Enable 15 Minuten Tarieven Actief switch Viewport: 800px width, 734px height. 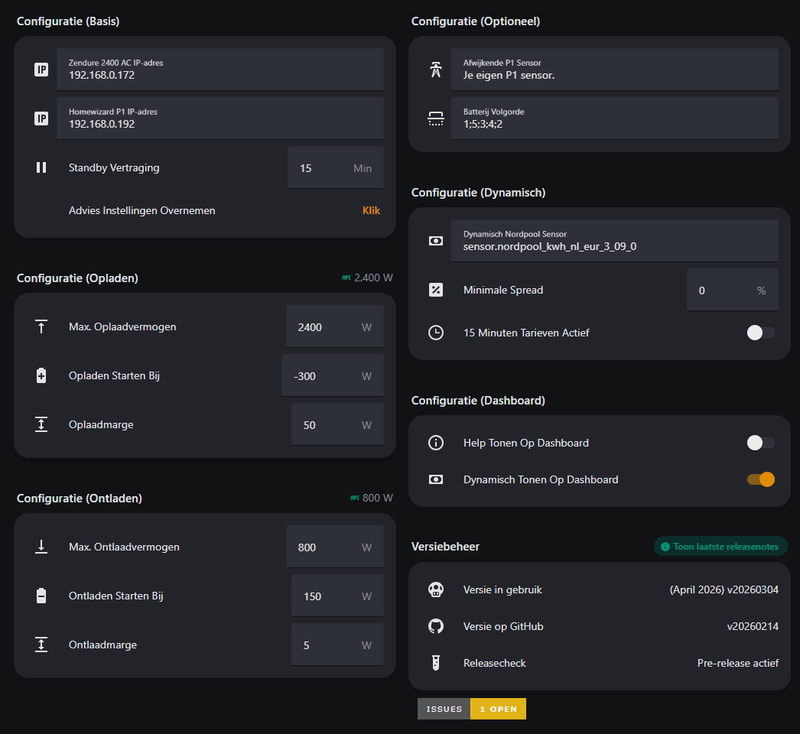[x=760, y=332]
